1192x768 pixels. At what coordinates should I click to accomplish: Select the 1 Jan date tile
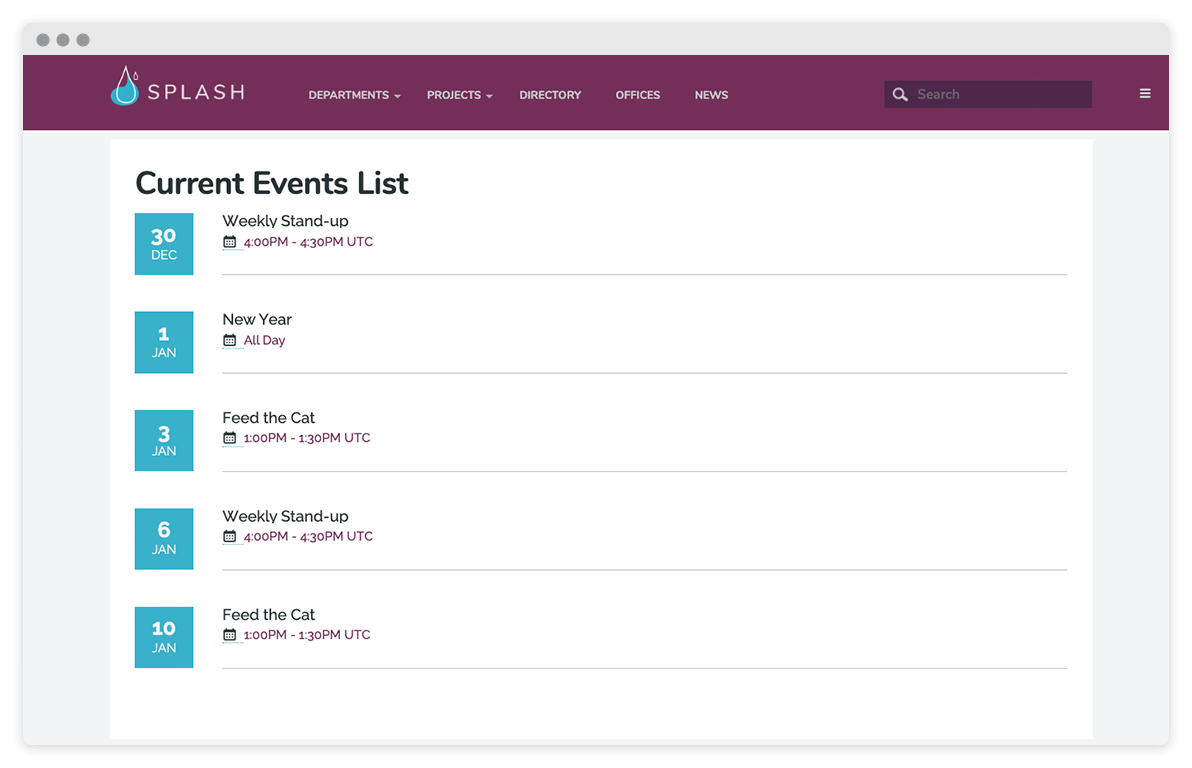164,342
